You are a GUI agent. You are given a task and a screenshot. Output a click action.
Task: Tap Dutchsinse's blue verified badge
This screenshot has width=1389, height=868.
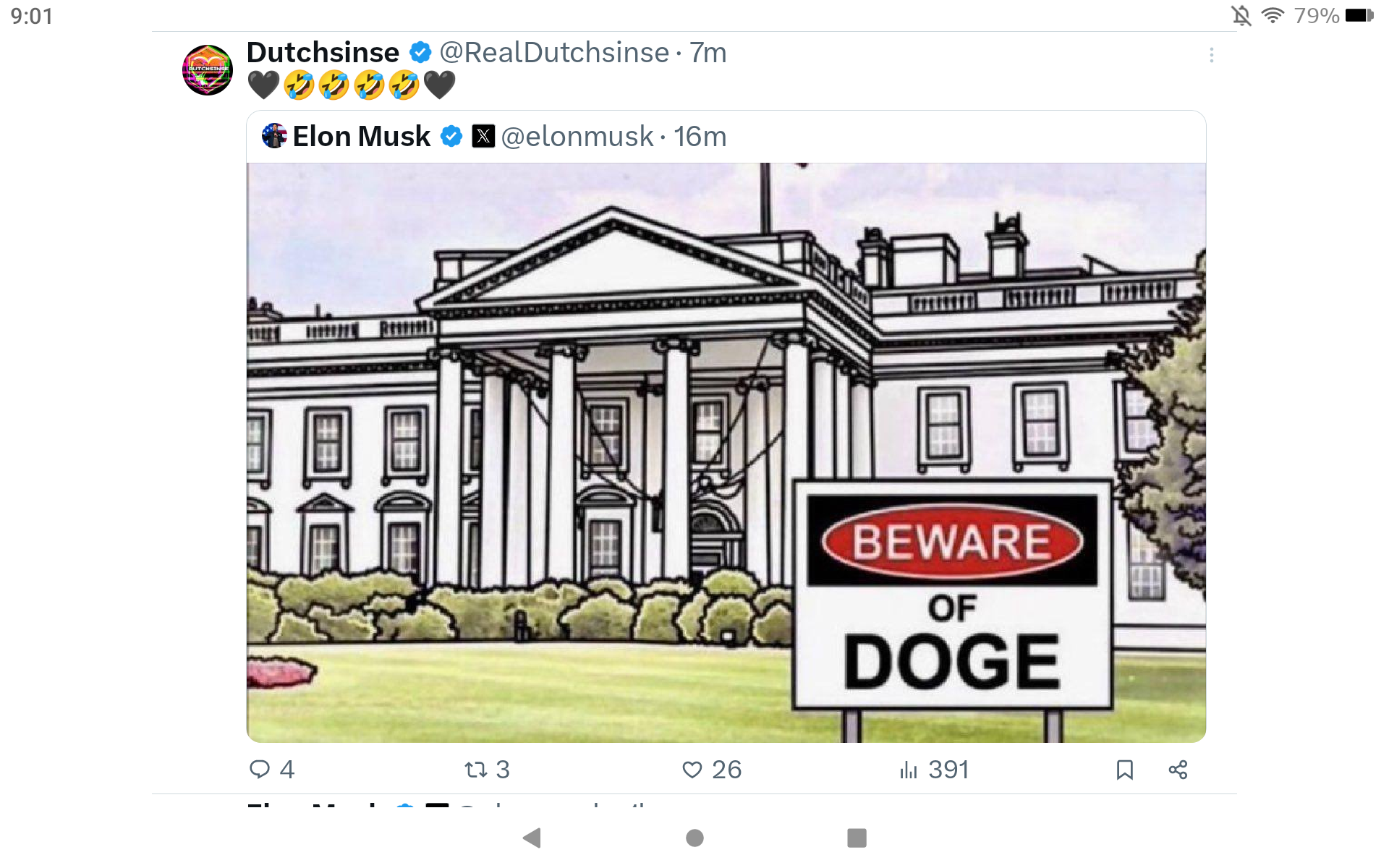[420, 53]
